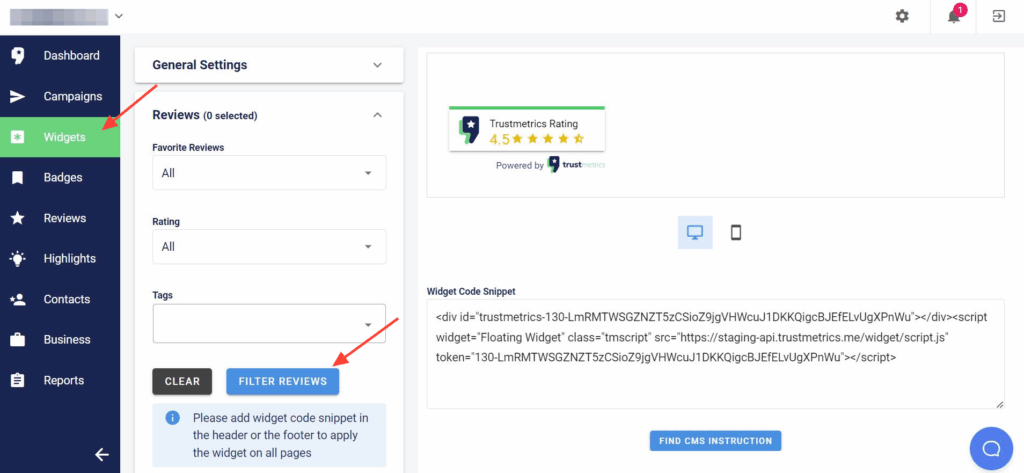The image size is (1024, 473).
Task: Open the account name dropdown chevron
Action: click(x=119, y=16)
